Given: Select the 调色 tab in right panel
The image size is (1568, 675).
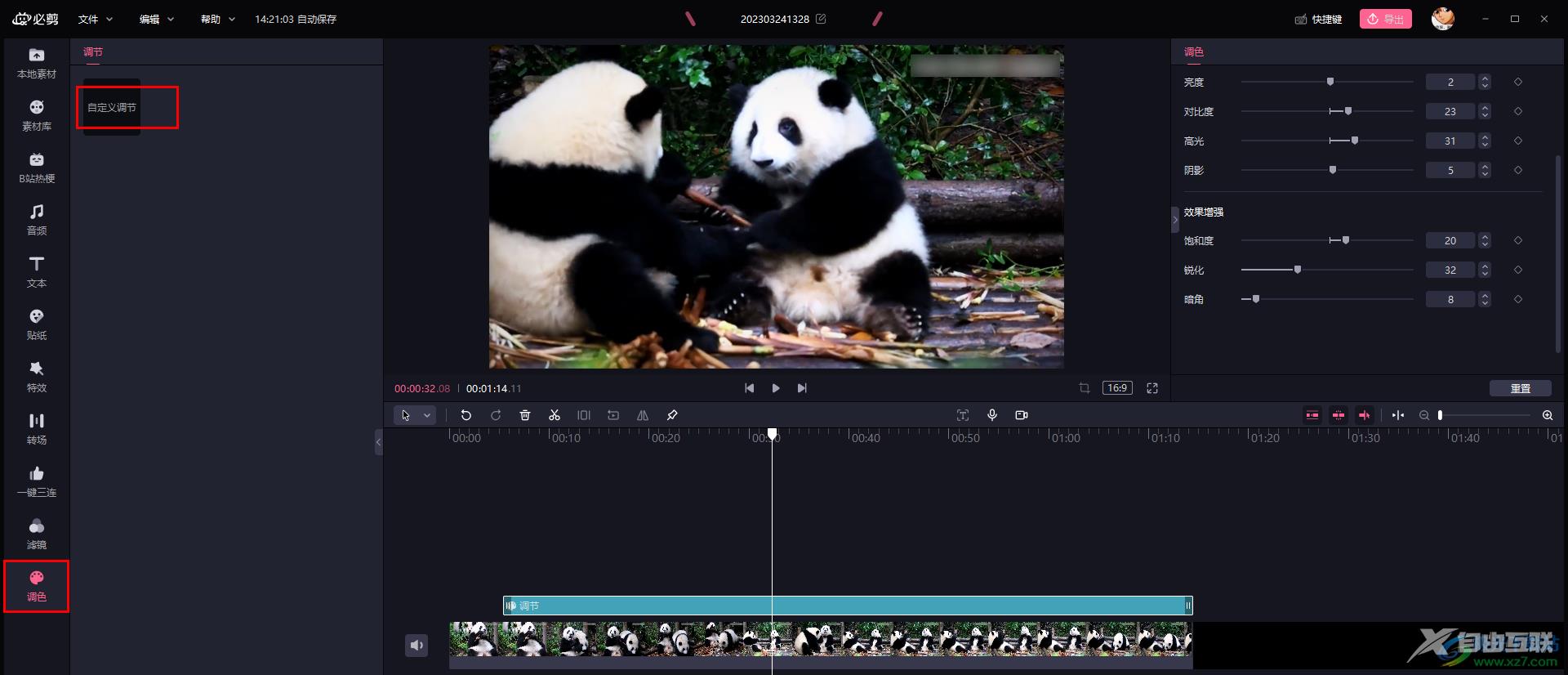Looking at the screenshot, I should pos(1194,51).
